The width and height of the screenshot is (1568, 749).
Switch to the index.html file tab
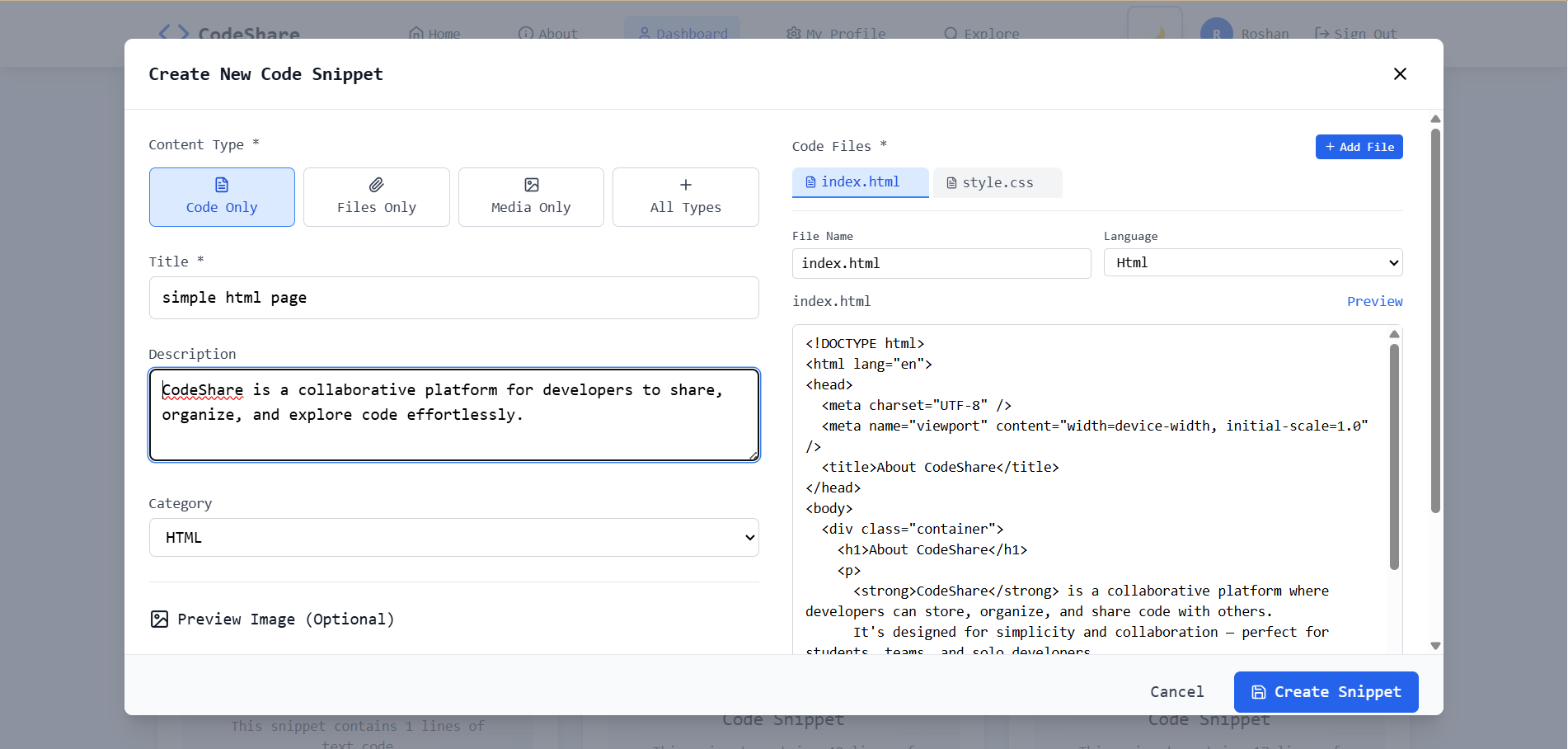(x=861, y=182)
